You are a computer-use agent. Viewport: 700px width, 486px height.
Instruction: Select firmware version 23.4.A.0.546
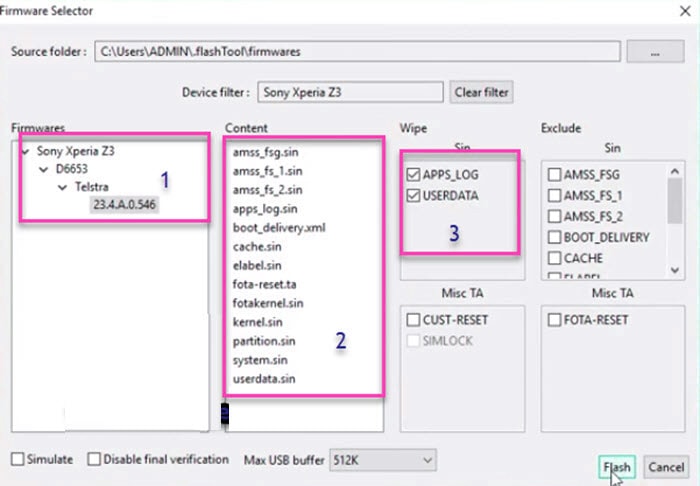[124, 205]
